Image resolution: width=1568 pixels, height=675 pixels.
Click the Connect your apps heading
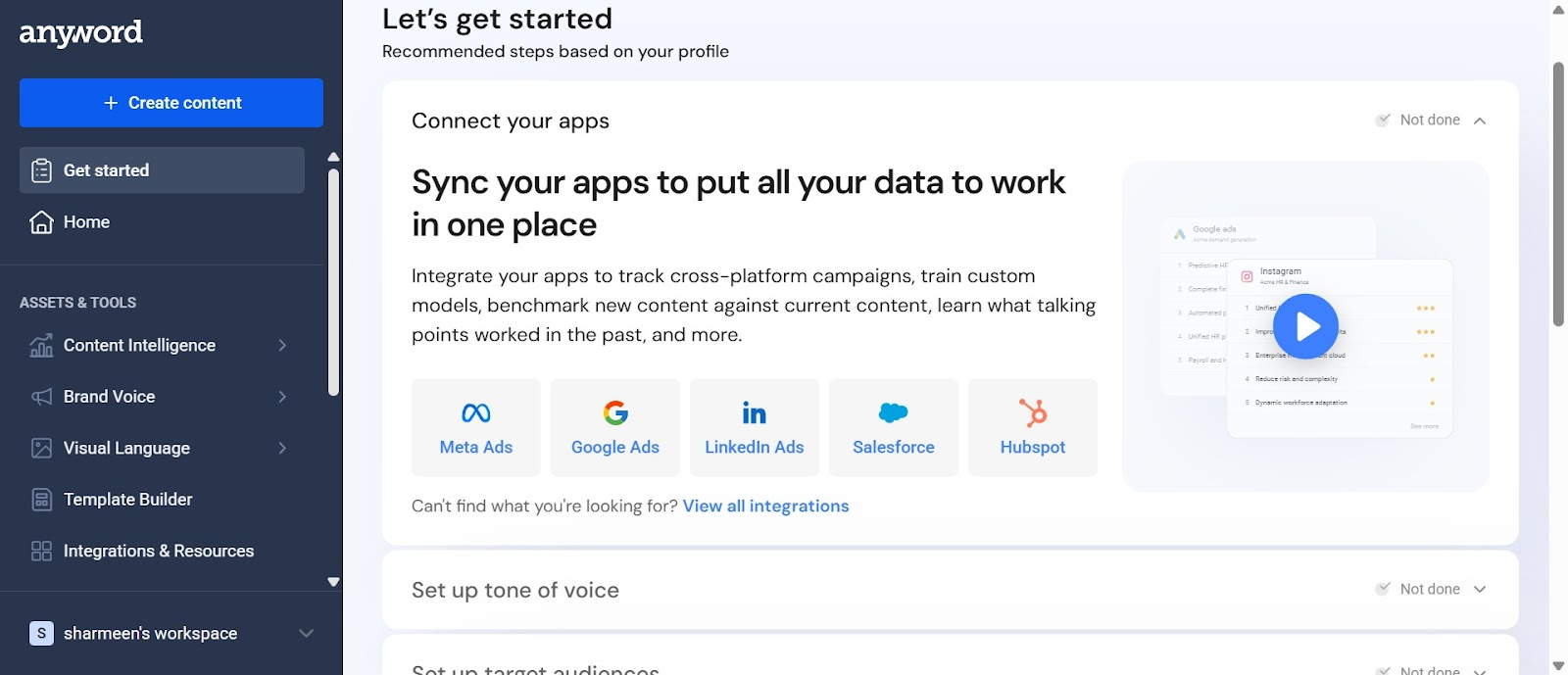(x=511, y=121)
